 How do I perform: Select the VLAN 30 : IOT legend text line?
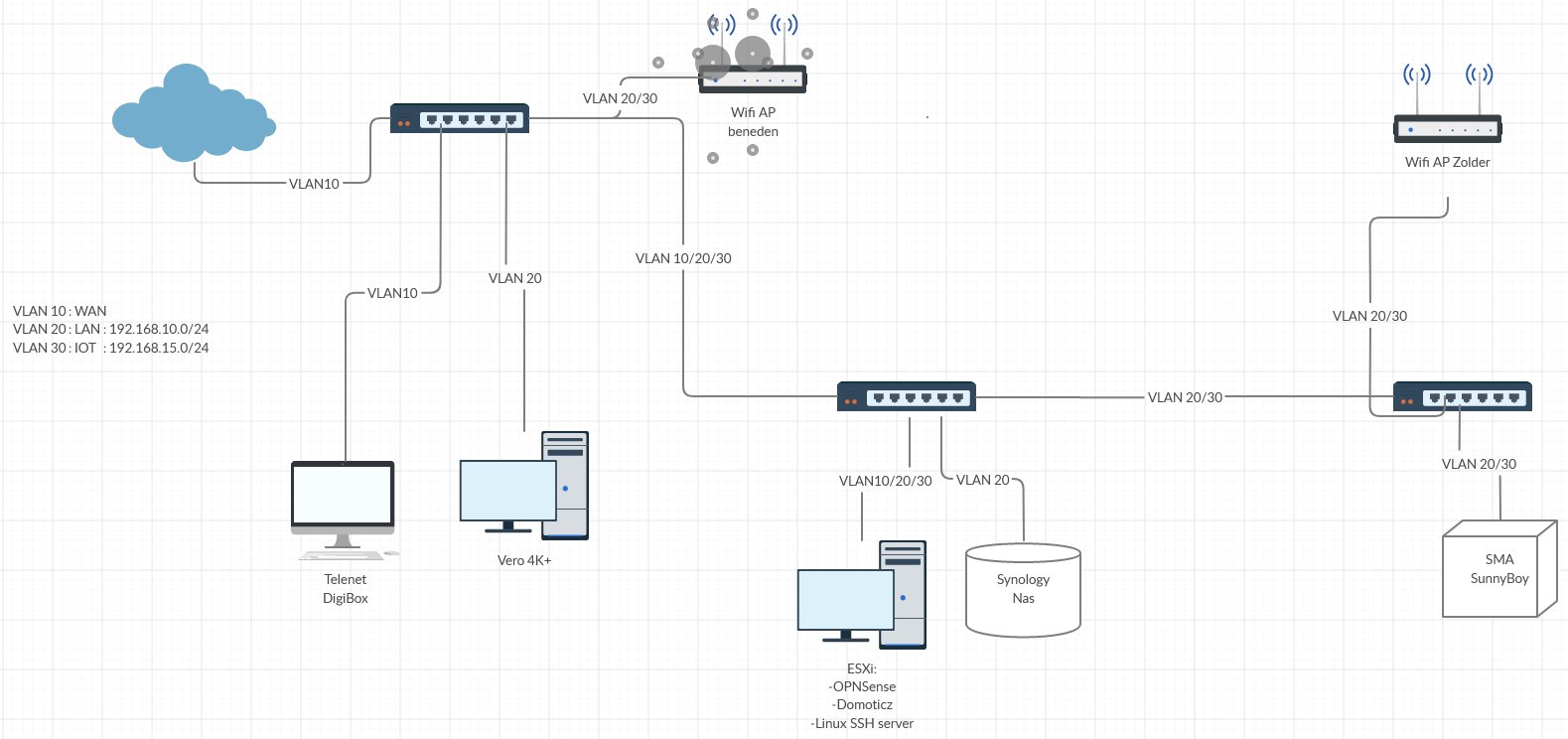110,348
